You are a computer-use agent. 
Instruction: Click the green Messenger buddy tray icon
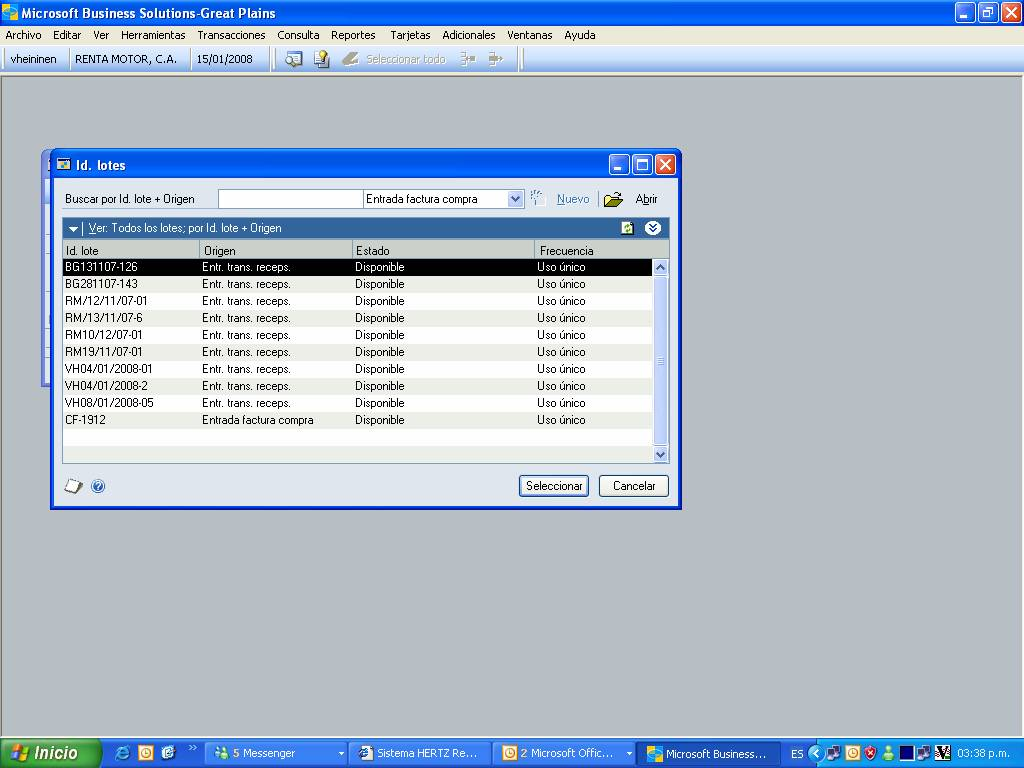click(x=888, y=753)
